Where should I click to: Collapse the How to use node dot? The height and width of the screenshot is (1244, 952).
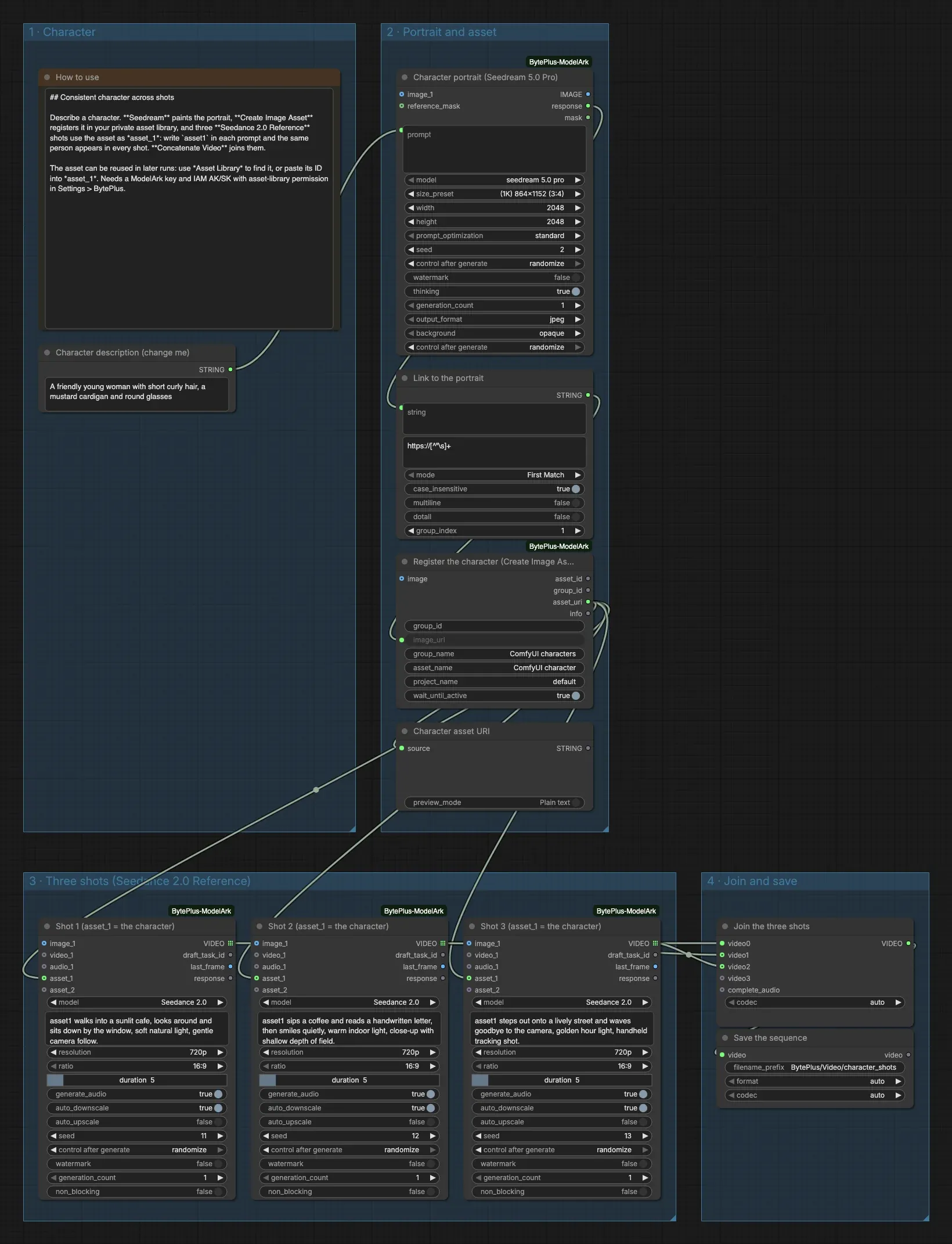tap(47, 77)
